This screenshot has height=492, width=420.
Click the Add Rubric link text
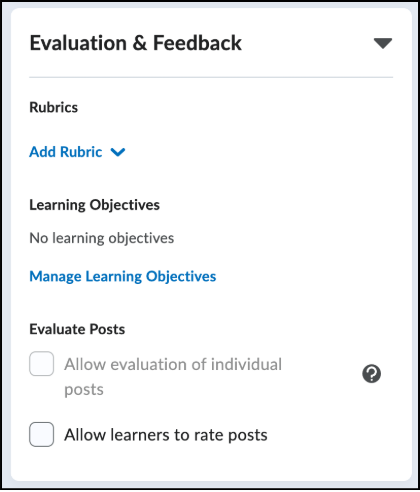(66, 152)
